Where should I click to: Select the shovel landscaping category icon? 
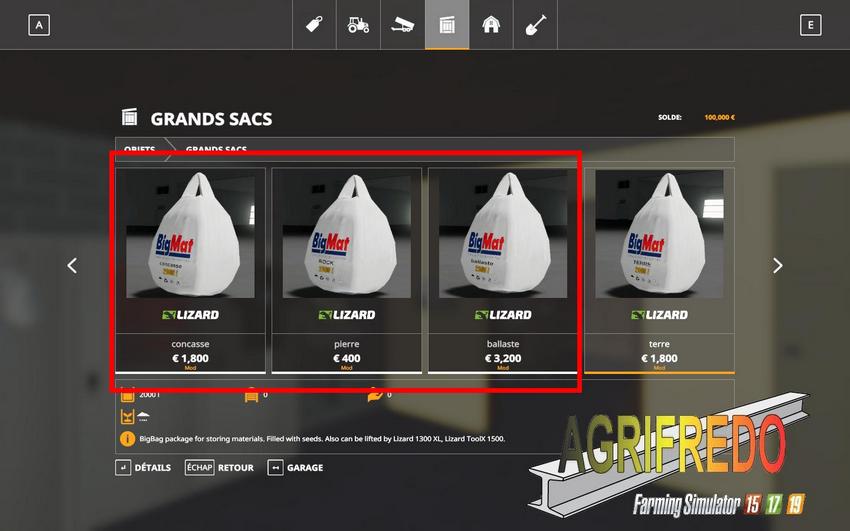pyautogui.click(x=536, y=25)
